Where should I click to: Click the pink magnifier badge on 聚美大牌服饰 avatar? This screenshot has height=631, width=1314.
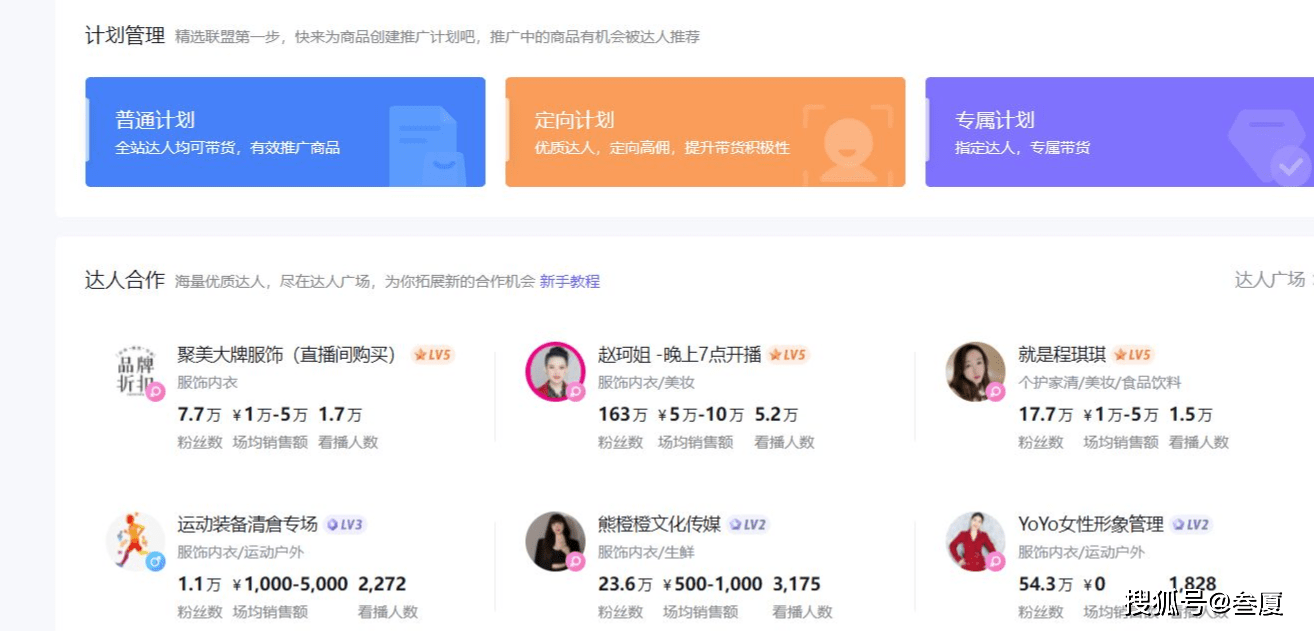(153, 391)
